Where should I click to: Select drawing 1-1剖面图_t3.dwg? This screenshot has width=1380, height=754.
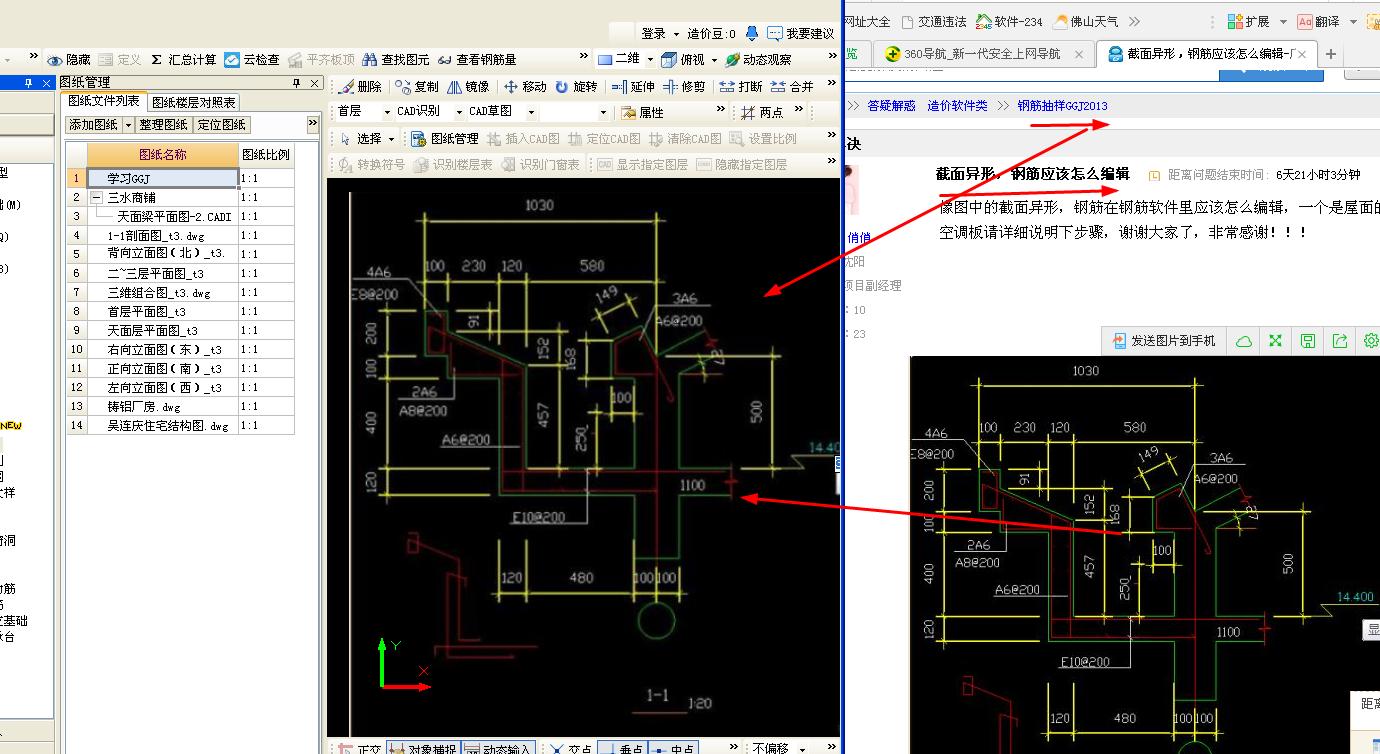pos(162,236)
